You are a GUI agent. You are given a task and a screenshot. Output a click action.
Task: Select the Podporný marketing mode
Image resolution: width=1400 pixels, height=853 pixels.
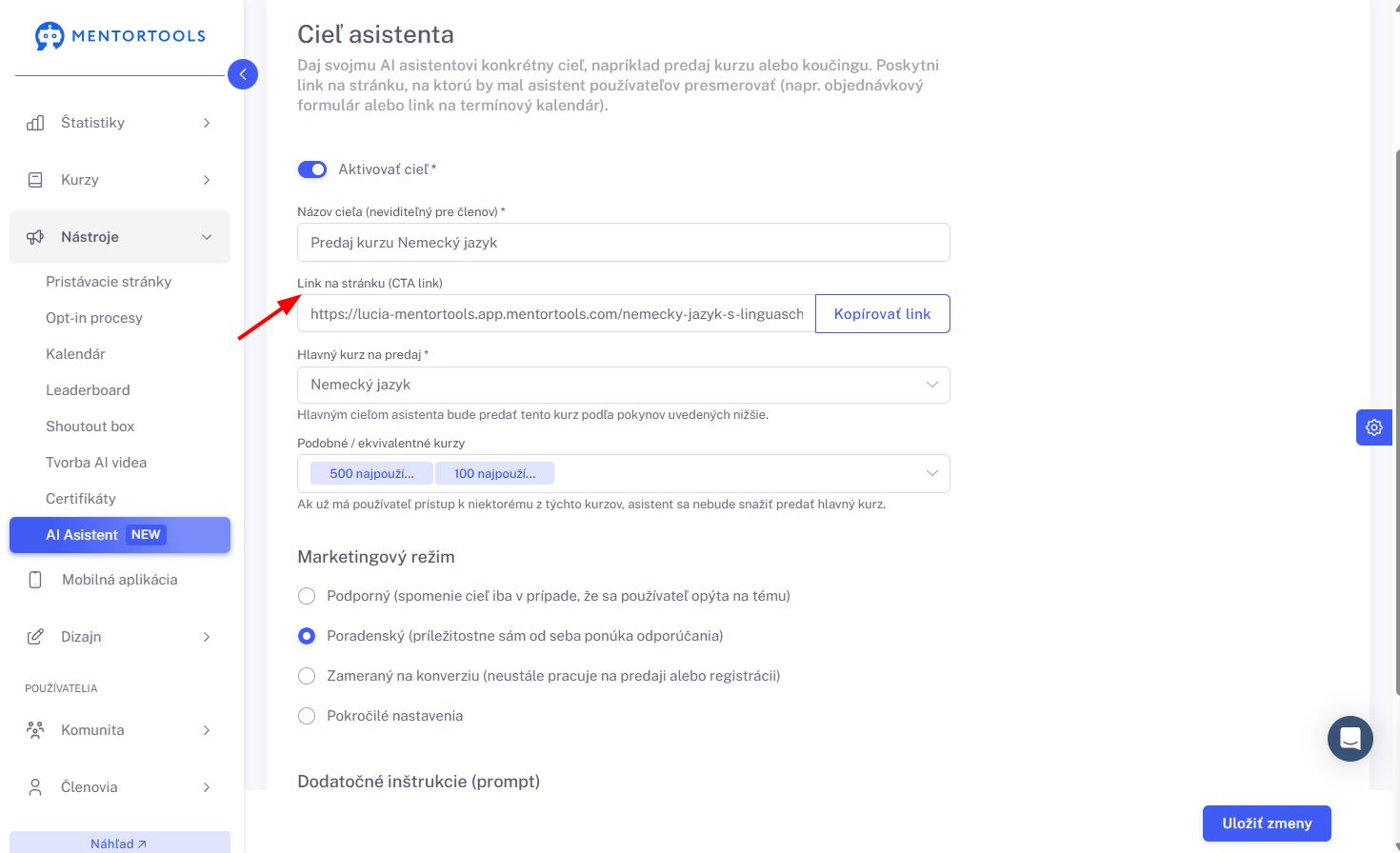[307, 596]
